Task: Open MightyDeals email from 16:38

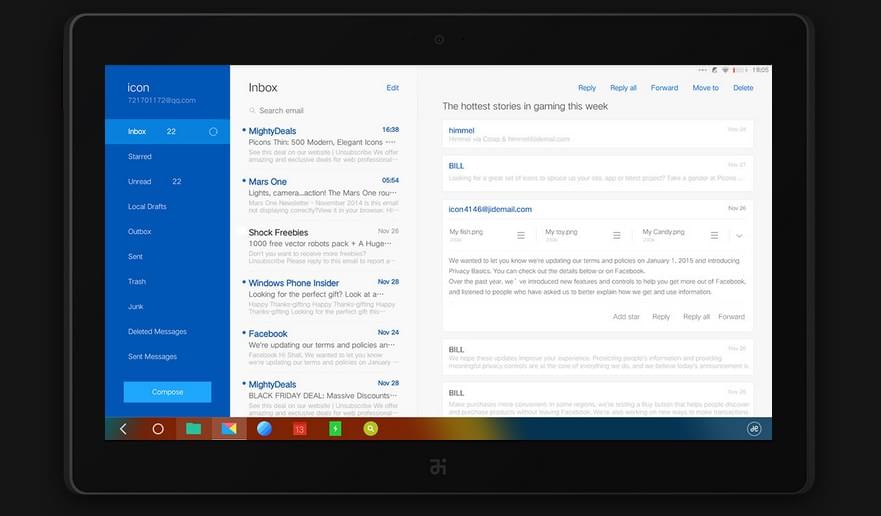Action: (x=324, y=145)
